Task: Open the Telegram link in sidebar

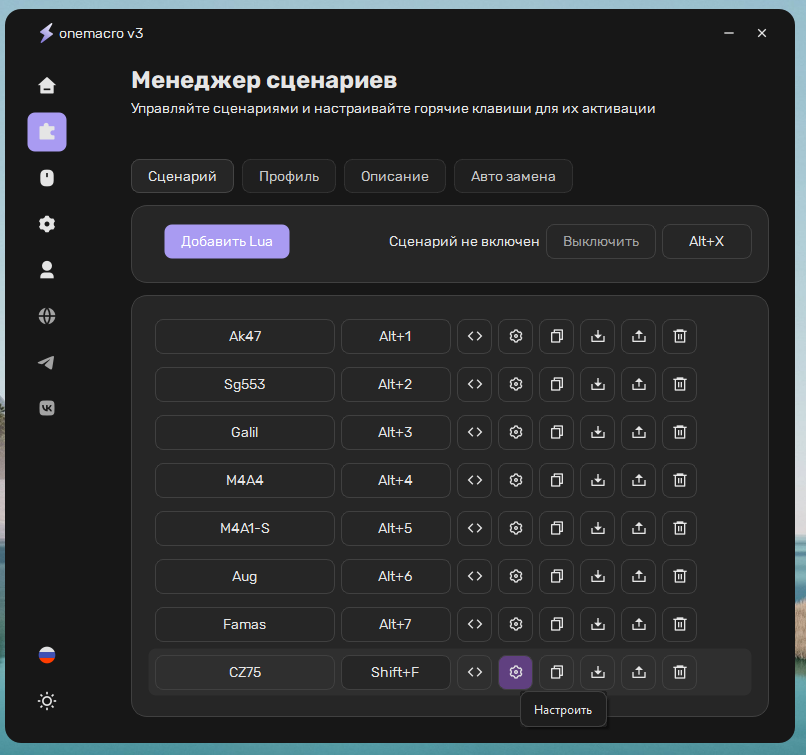Action: [47, 362]
